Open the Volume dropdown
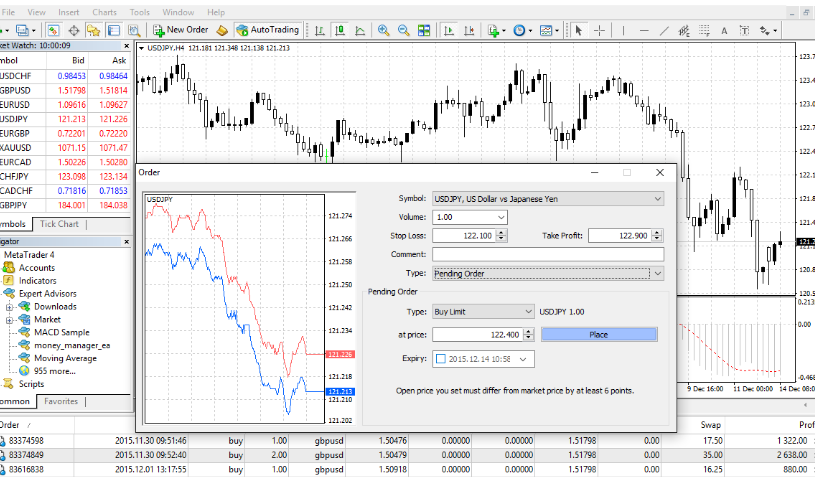 (501, 217)
